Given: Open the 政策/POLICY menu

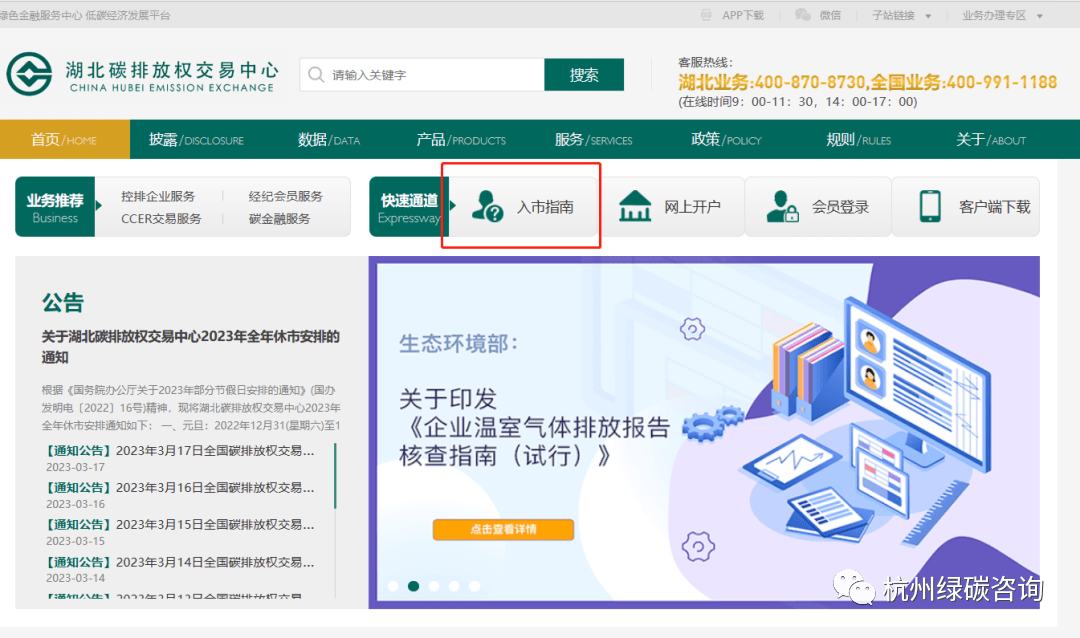Looking at the screenshot, I should tap(724, 140).
